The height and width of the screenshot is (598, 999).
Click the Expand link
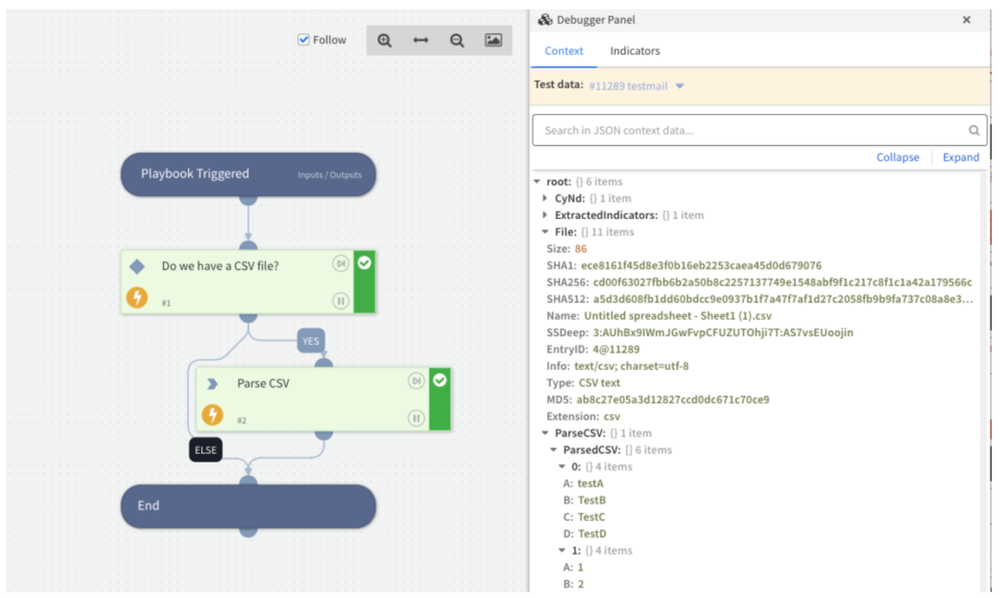coord(960,157)
